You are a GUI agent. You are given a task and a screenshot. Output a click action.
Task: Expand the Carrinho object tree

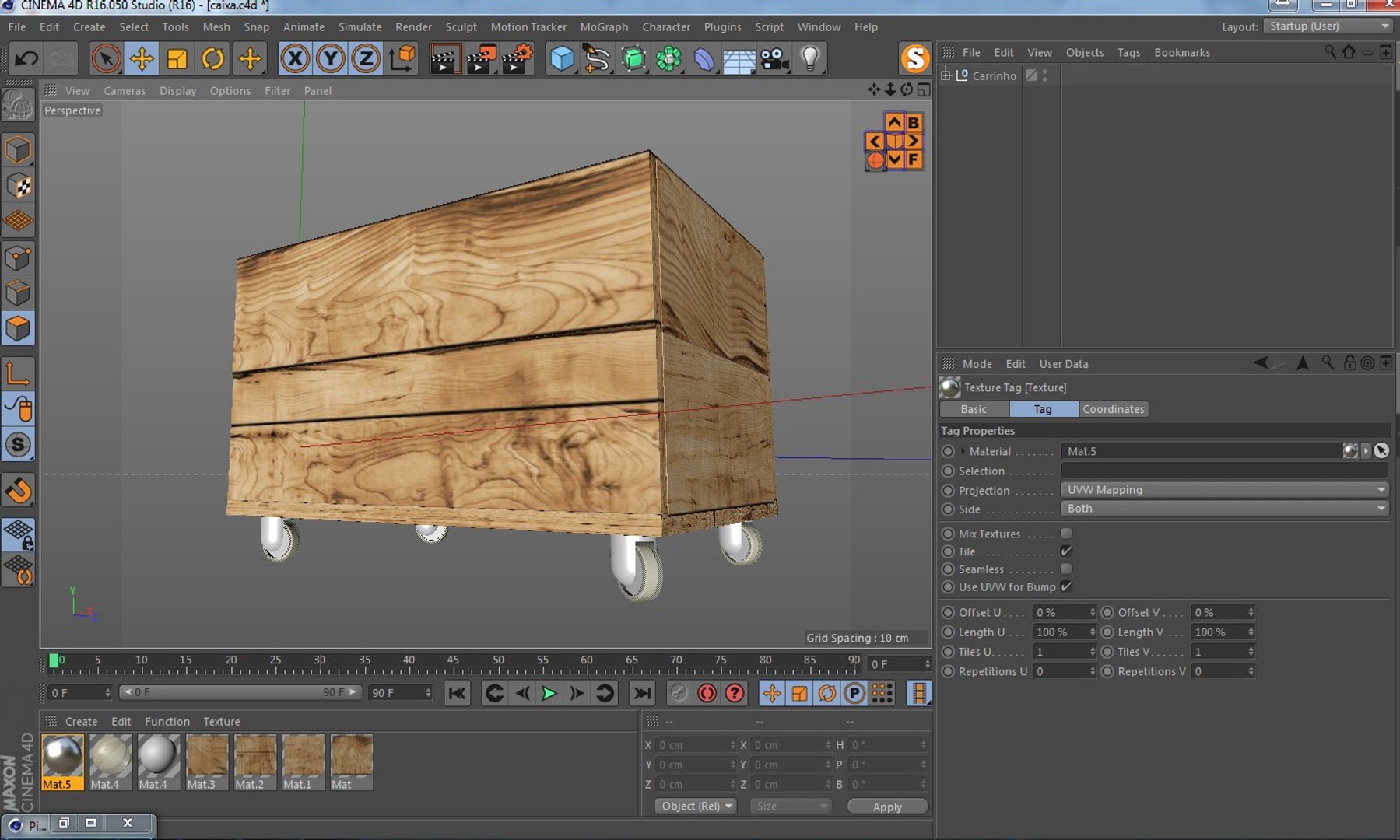[x=946, y=75]
